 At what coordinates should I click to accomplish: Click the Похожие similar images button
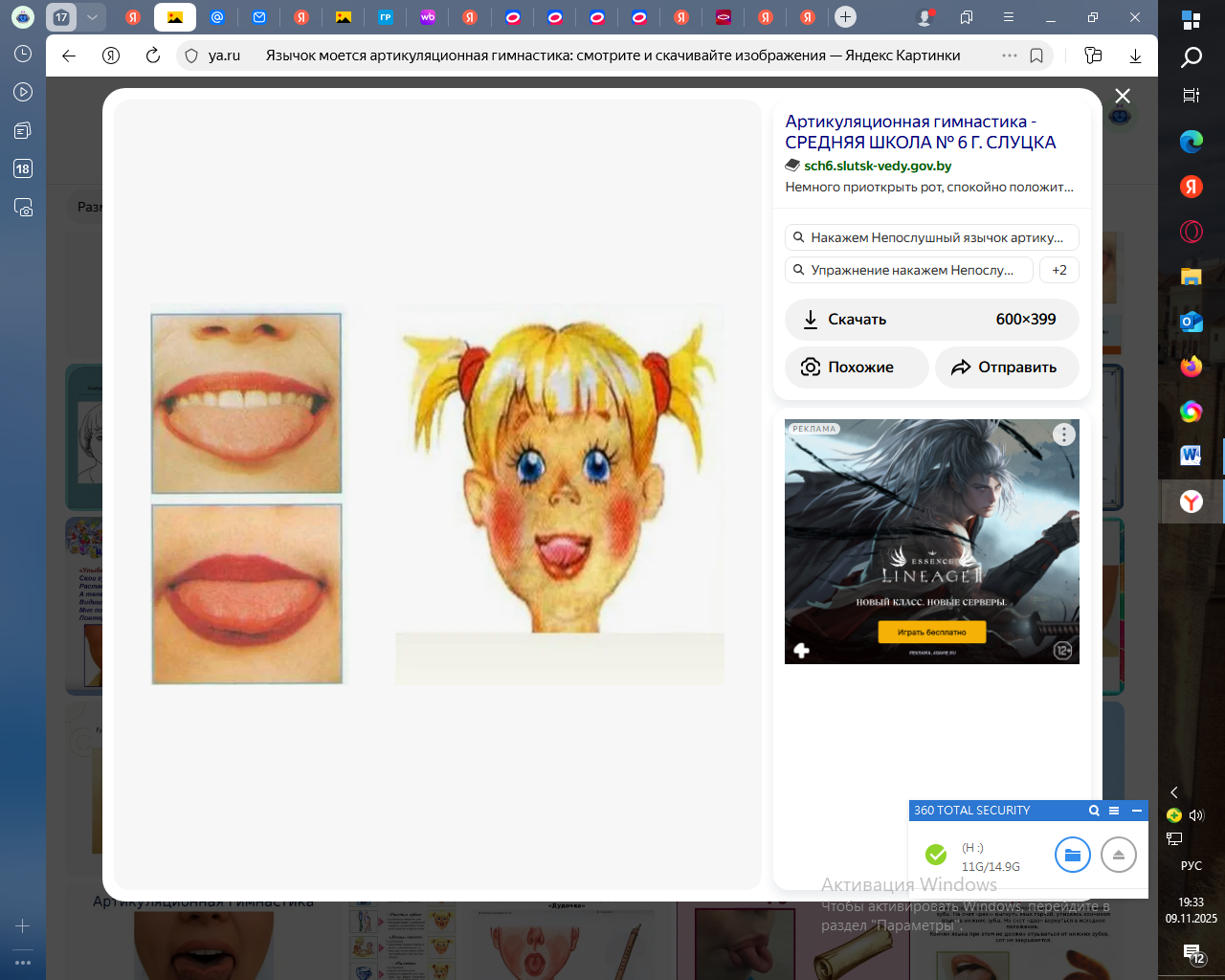click(x=857, y=367)
